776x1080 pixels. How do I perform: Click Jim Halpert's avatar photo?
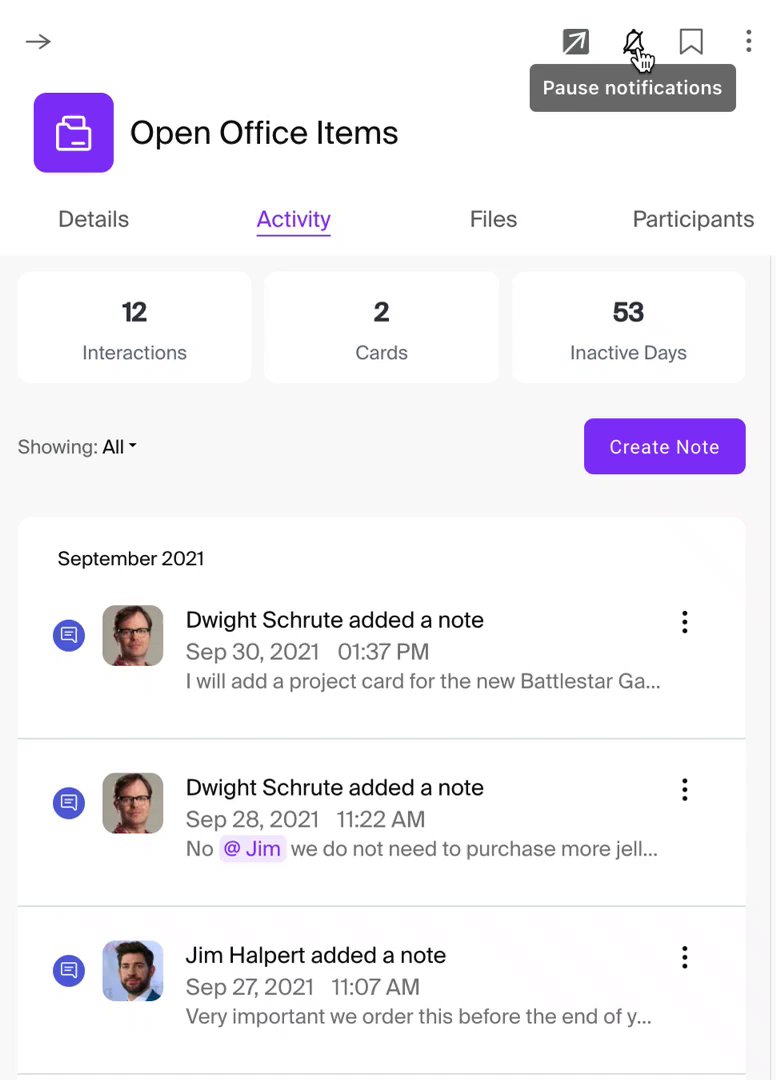point(133,971)
